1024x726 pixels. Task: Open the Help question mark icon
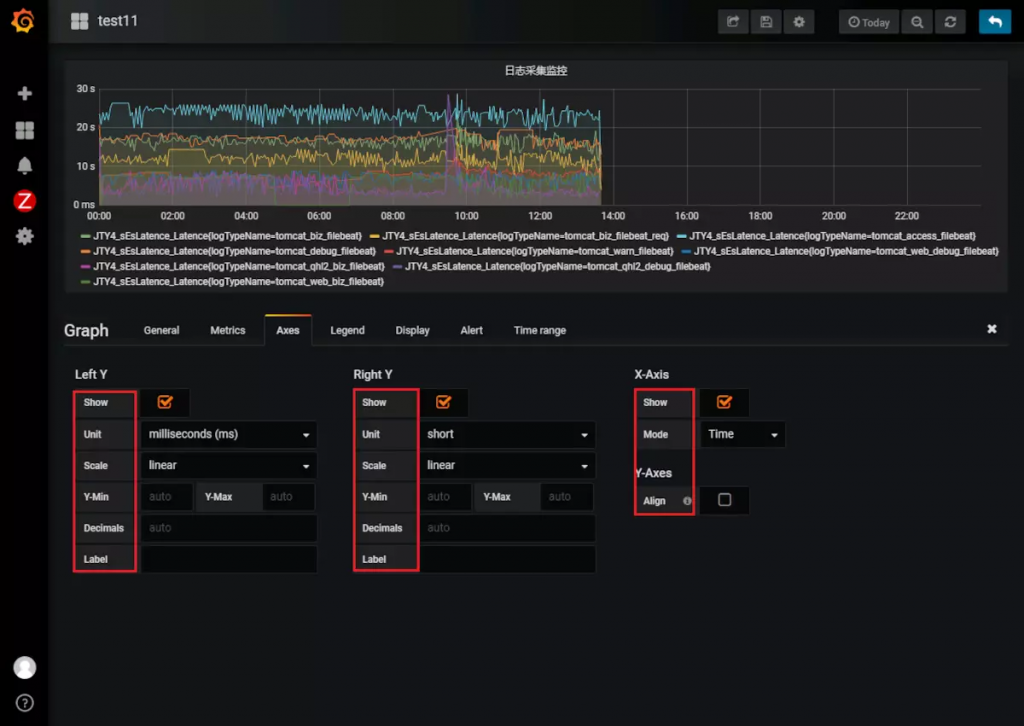(25, 703)
